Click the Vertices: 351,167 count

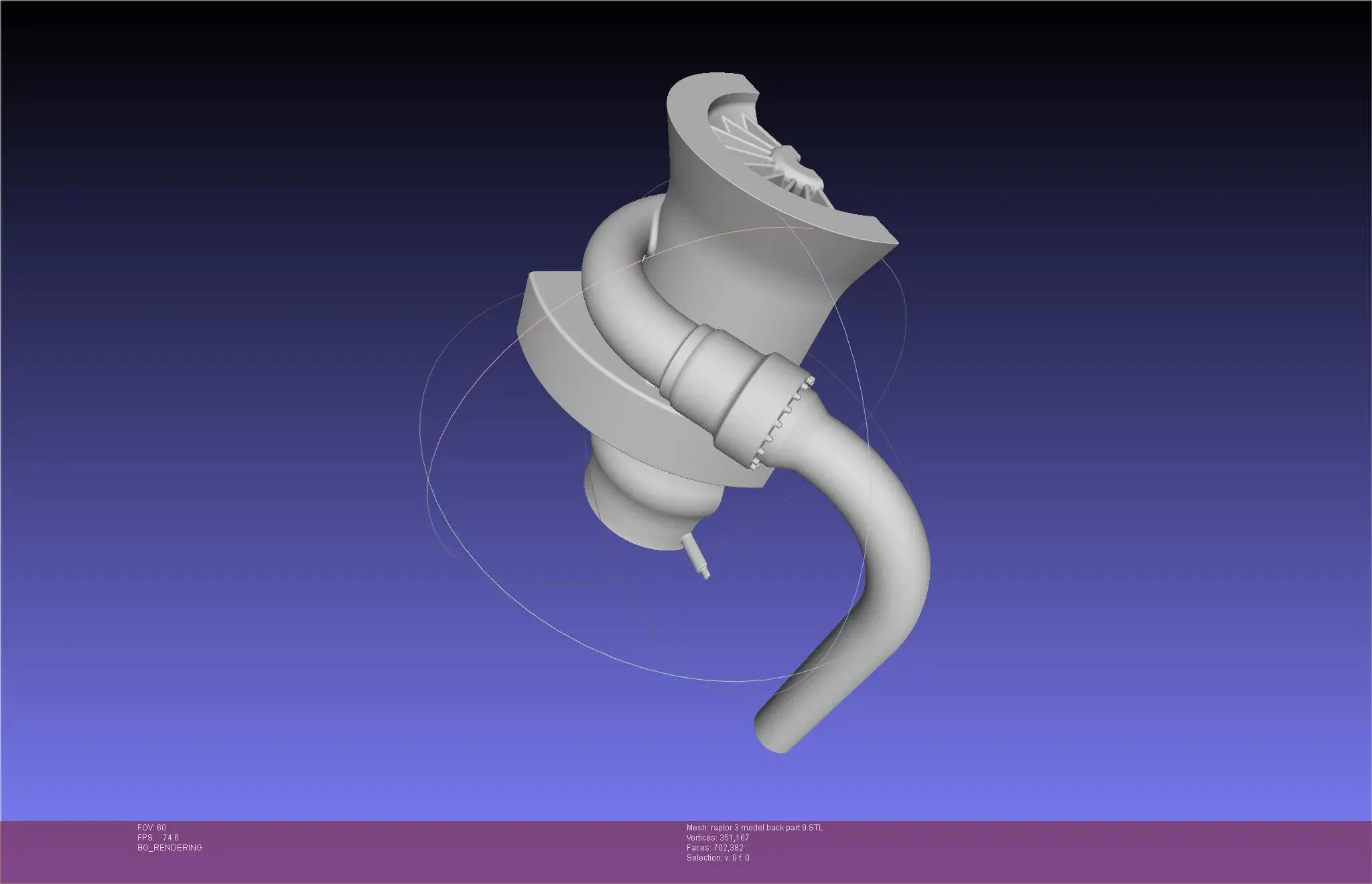[717, 838]
